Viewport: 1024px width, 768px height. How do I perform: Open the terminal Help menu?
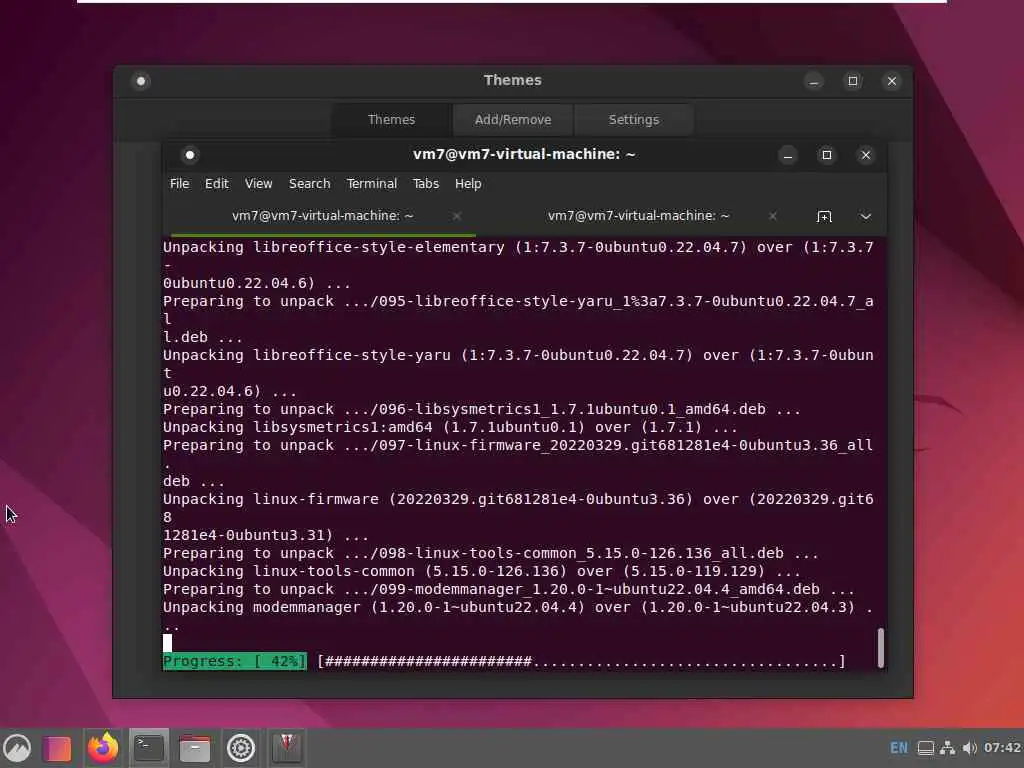click(x=468, y=184)
